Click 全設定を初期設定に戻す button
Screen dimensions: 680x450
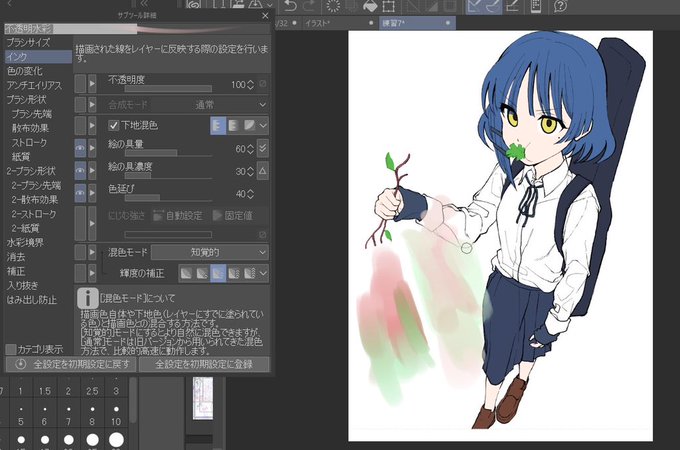point(72,364)
